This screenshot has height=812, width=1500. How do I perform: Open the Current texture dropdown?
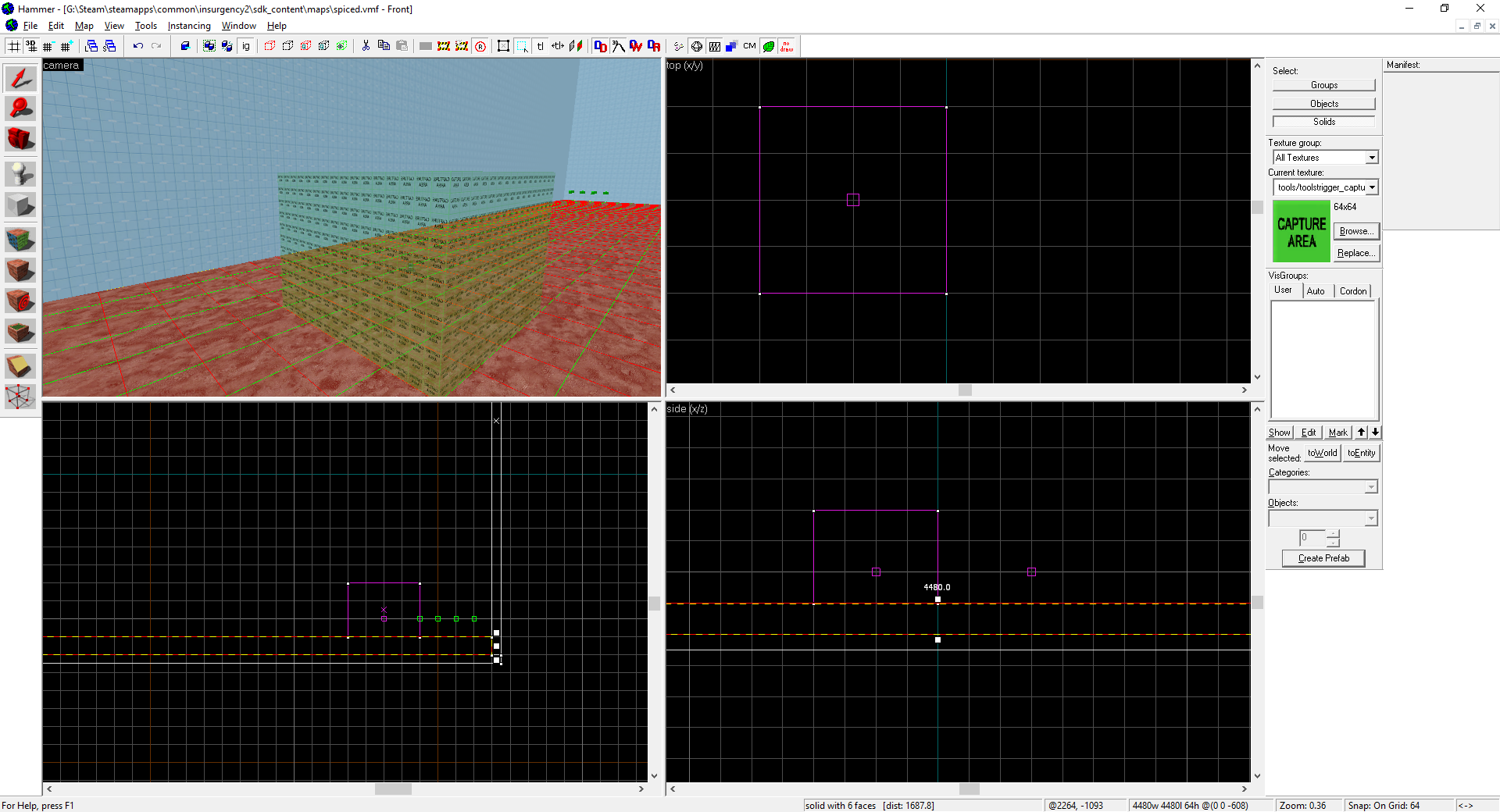(1372, 187)
